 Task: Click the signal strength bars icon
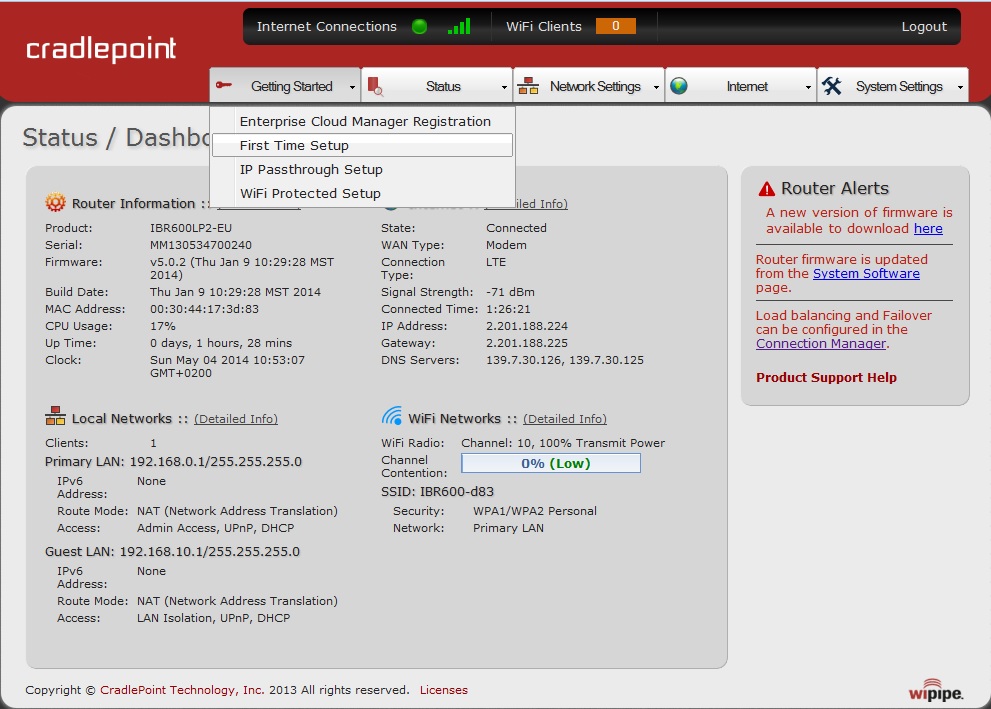coord(459,27)
